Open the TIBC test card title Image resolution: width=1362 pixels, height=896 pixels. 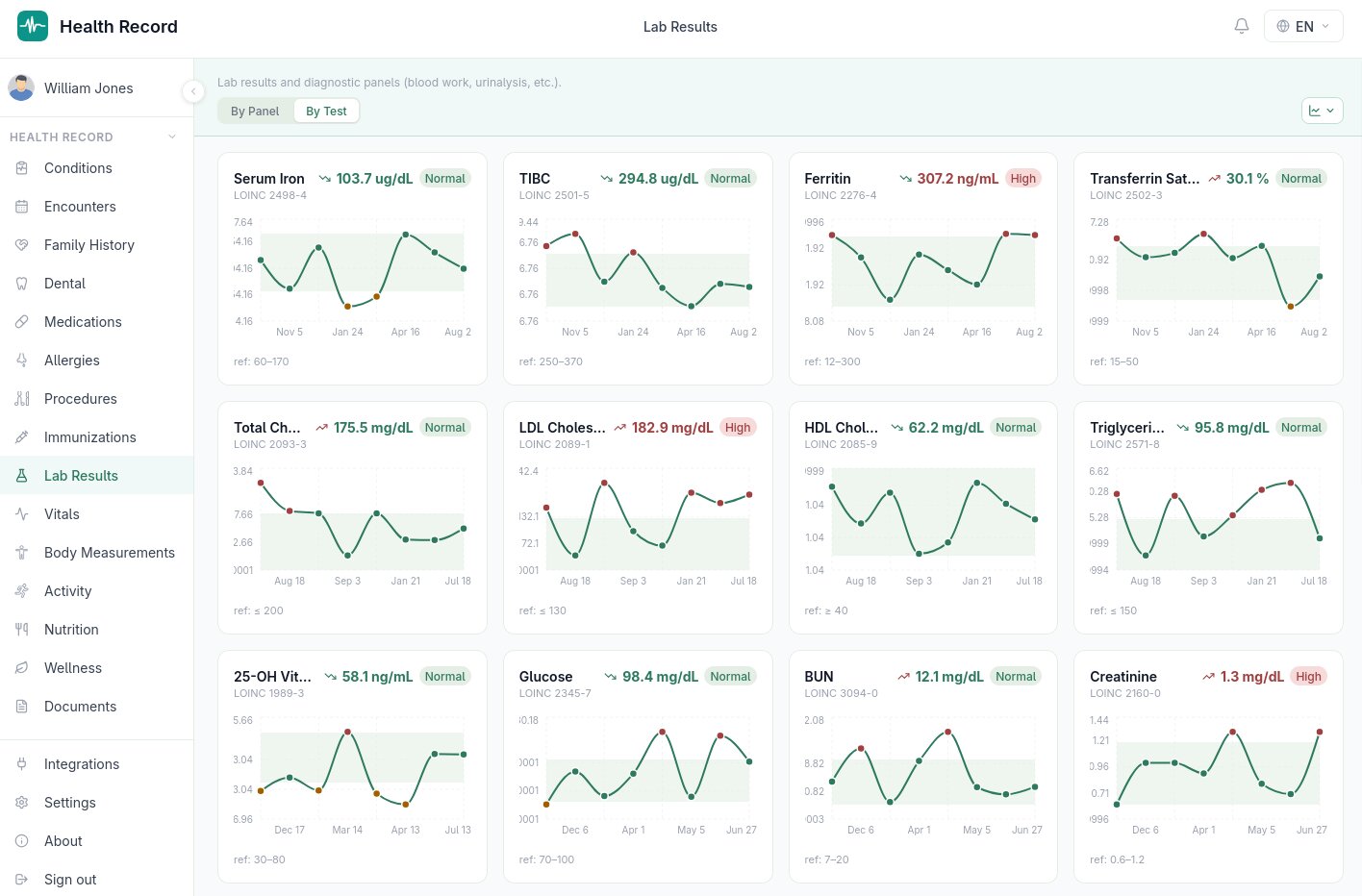[535, 179]
